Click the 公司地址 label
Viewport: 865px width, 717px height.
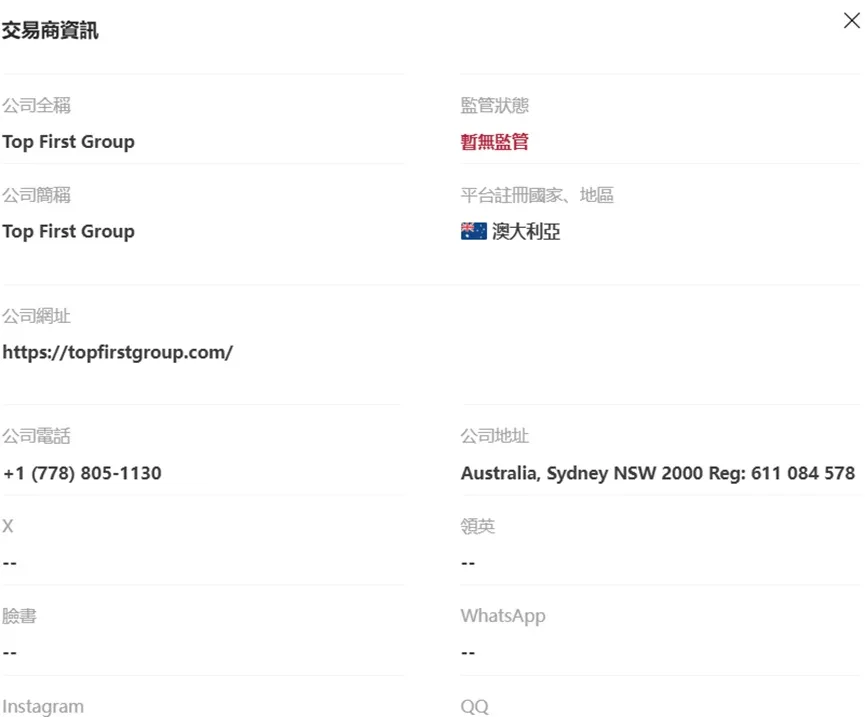coord(495,436)
